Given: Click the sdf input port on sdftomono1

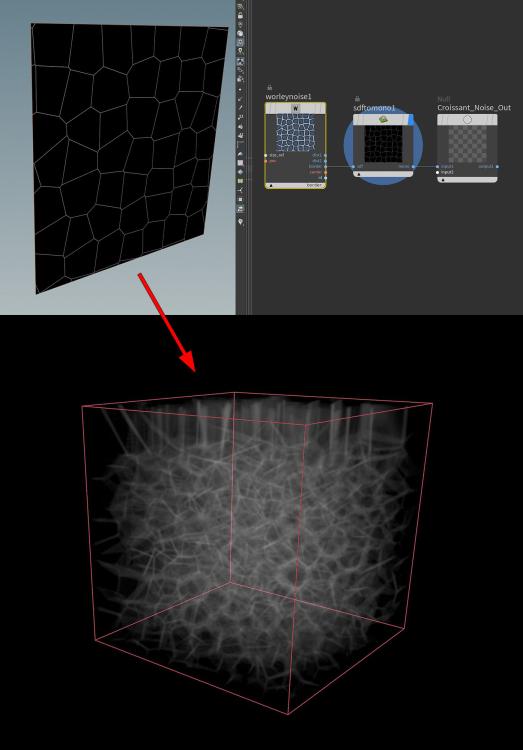Looking at the screenshot, I should [353, 166].
